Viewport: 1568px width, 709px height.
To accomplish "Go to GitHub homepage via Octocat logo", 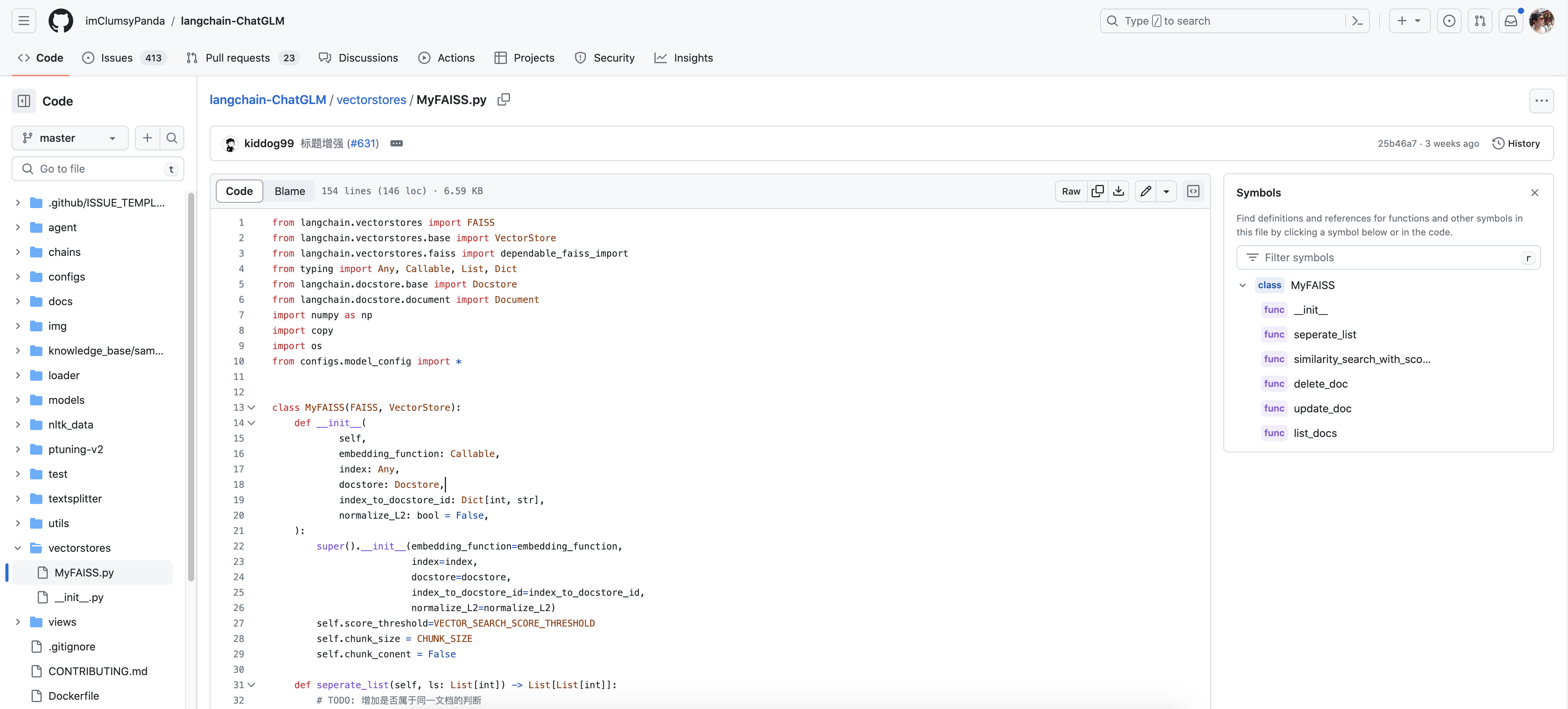I will coord(60,21).
